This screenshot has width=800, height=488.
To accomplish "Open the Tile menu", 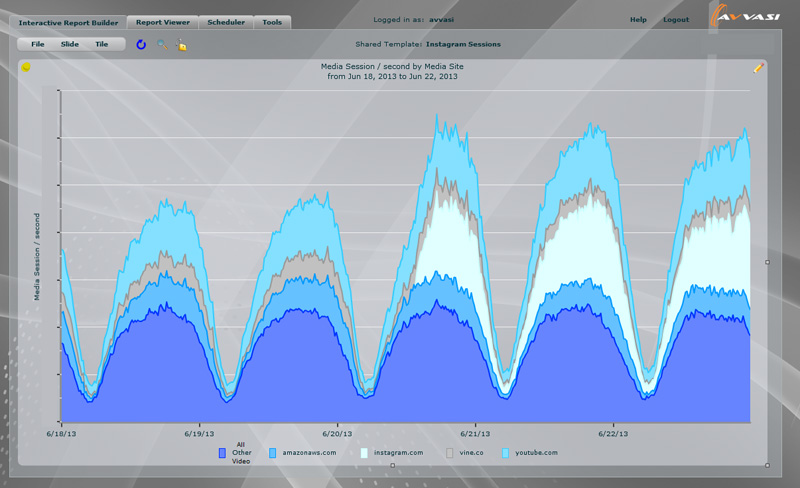I will (x=102, y=44).
